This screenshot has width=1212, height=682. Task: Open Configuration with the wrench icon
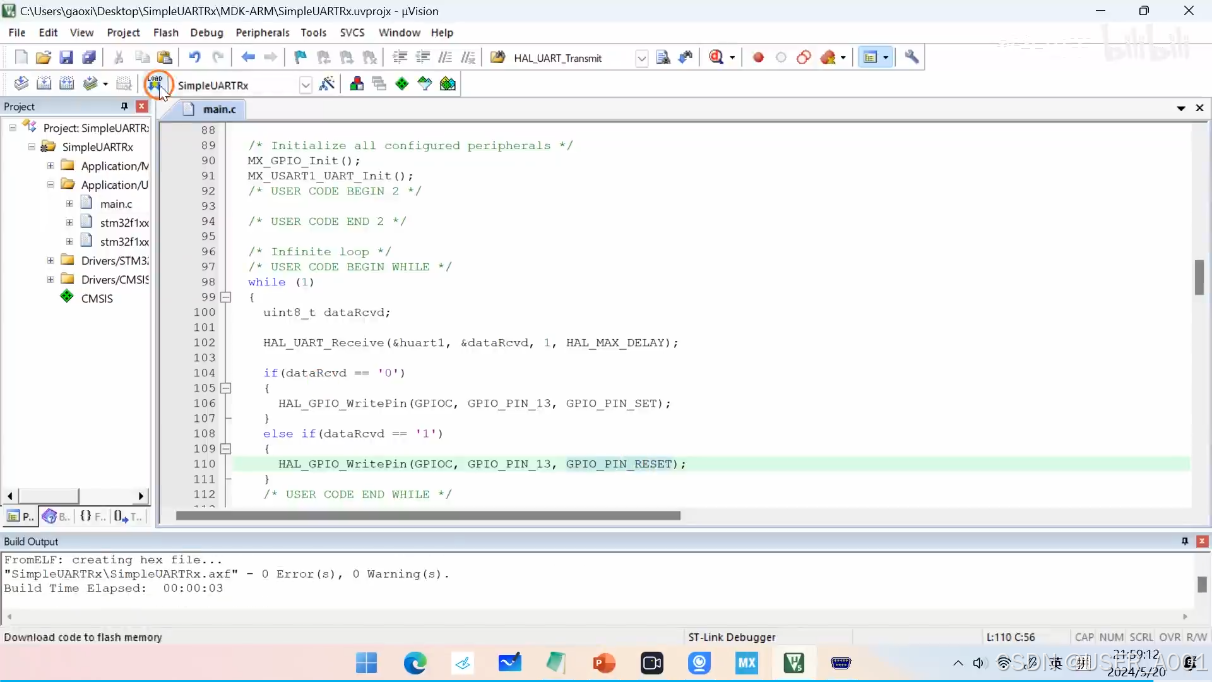pos(912,58)
